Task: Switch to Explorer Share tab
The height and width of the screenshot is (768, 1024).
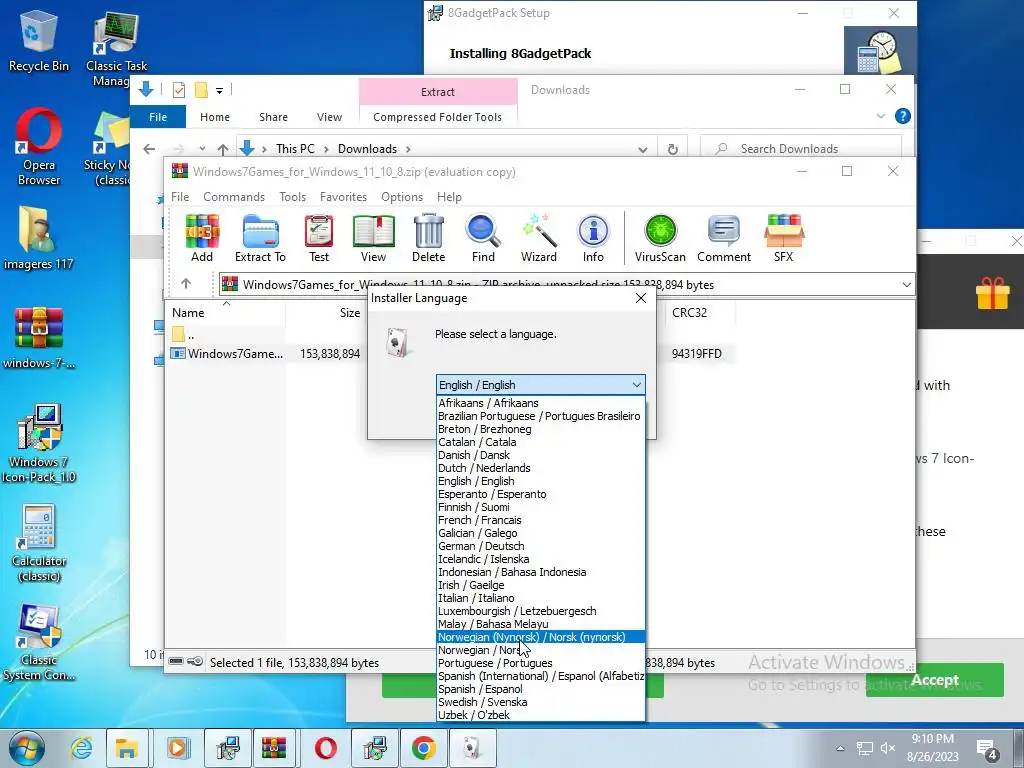Action: (x=273, y=117)
